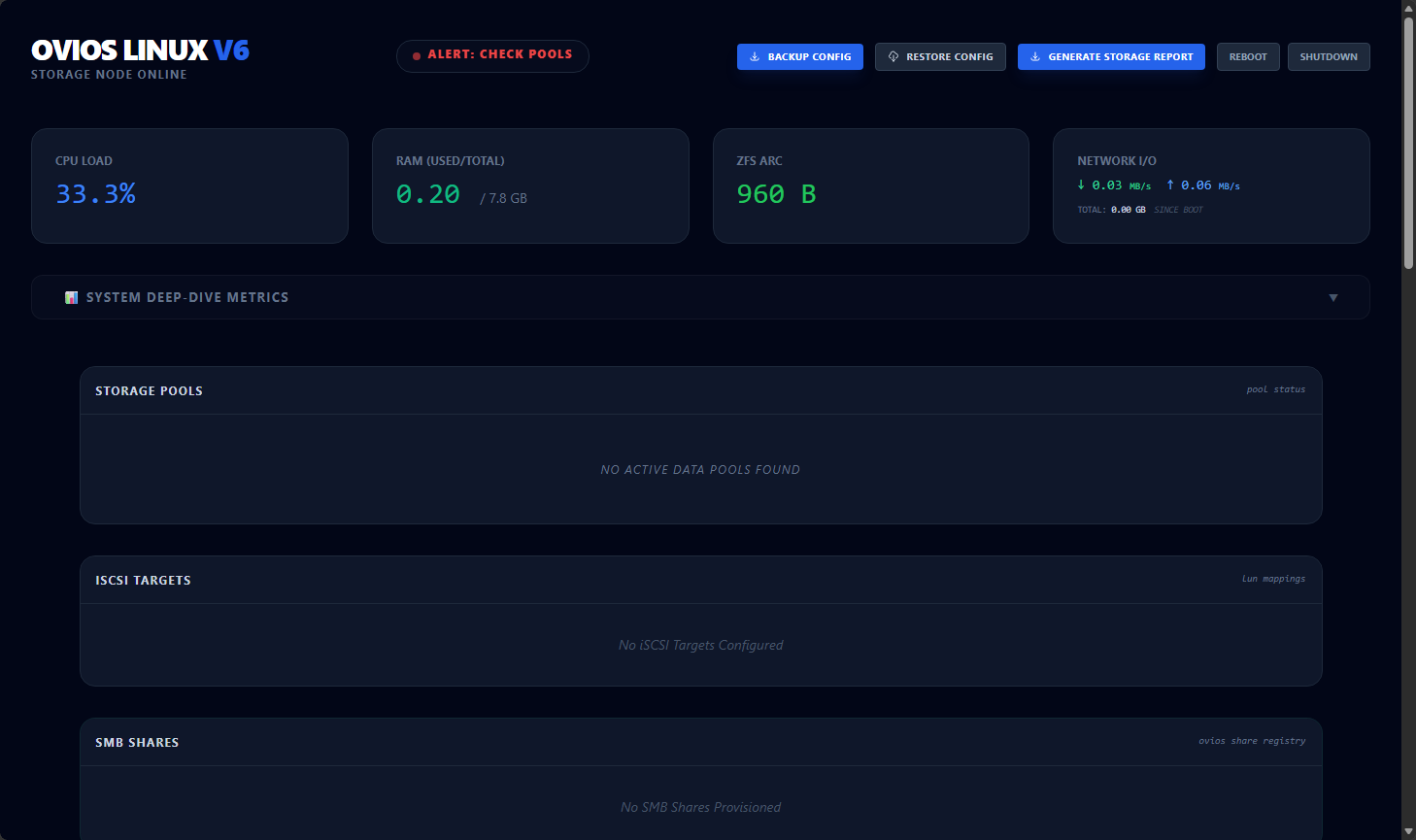This screenshot has width=1416, height=840.
Task: Click the Shutdown button
Action: [x=1329, y=56]
